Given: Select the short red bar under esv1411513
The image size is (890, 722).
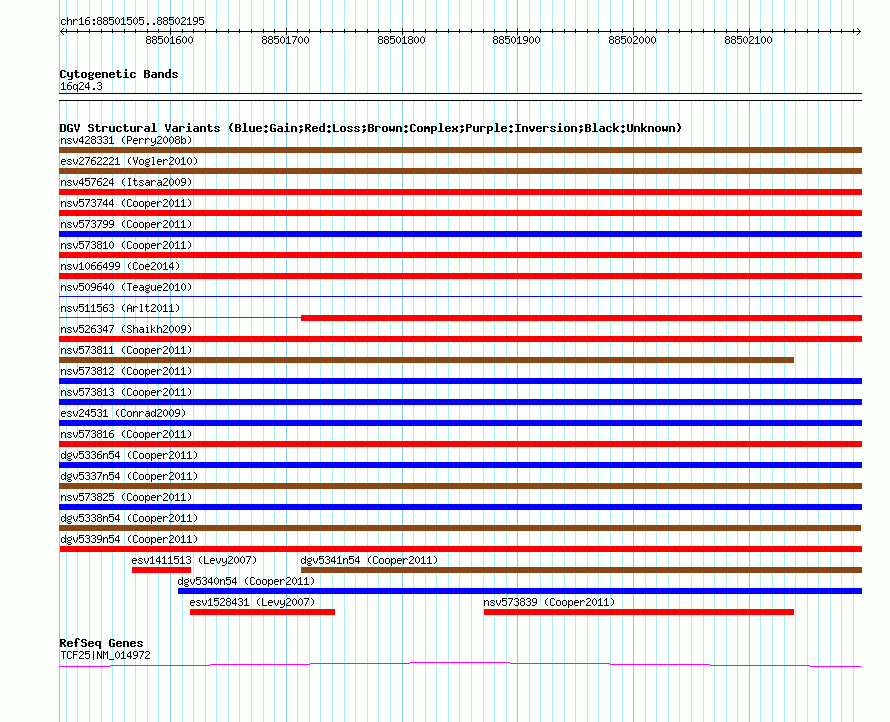Looking at the screenshot, I should click(161, 570).
